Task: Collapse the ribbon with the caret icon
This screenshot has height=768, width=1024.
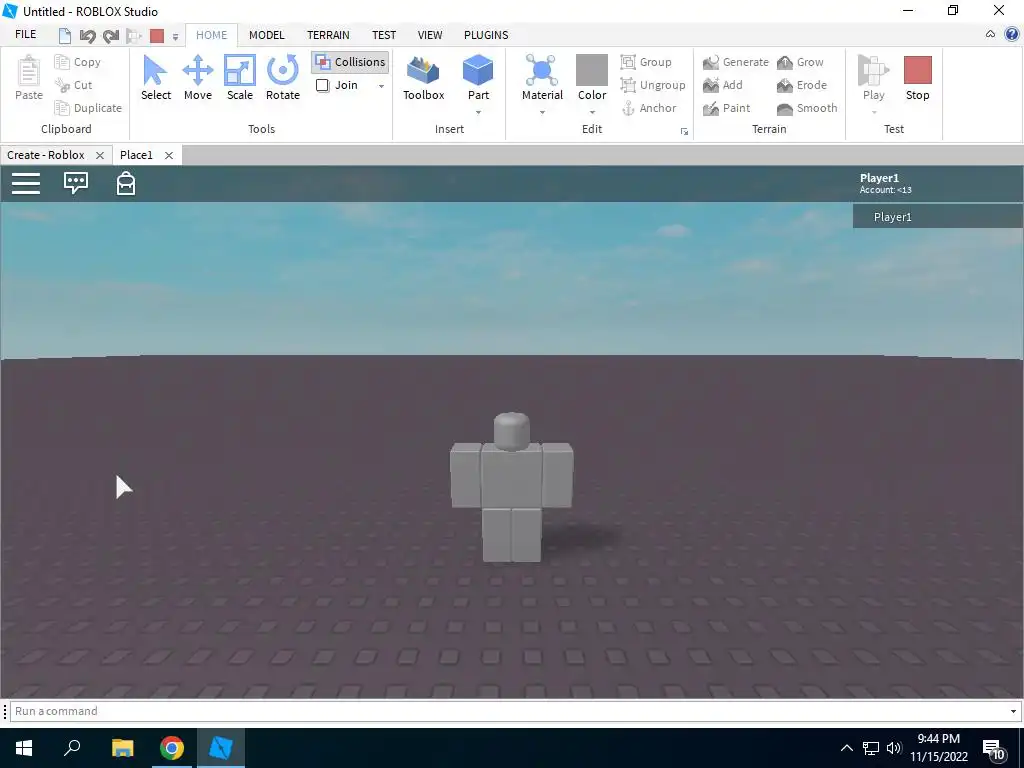Action: coord(991,35)
